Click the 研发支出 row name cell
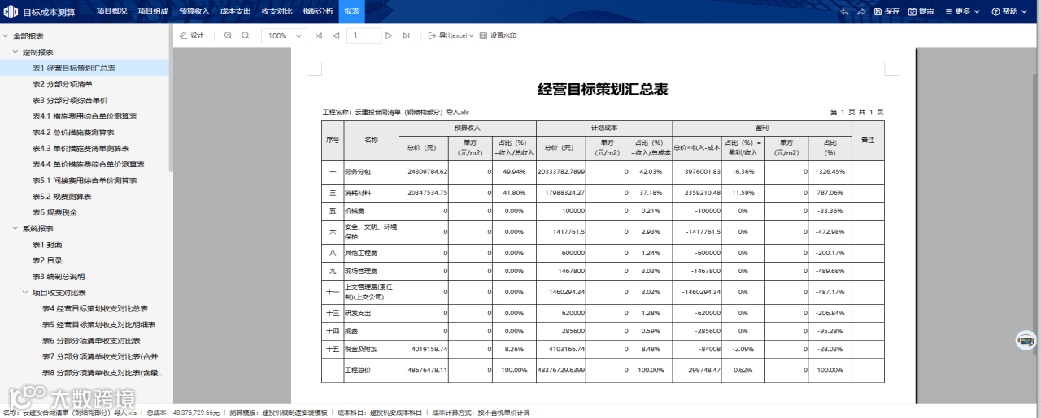This screenshot has height=418, width=1041. (x=371, y=313)
